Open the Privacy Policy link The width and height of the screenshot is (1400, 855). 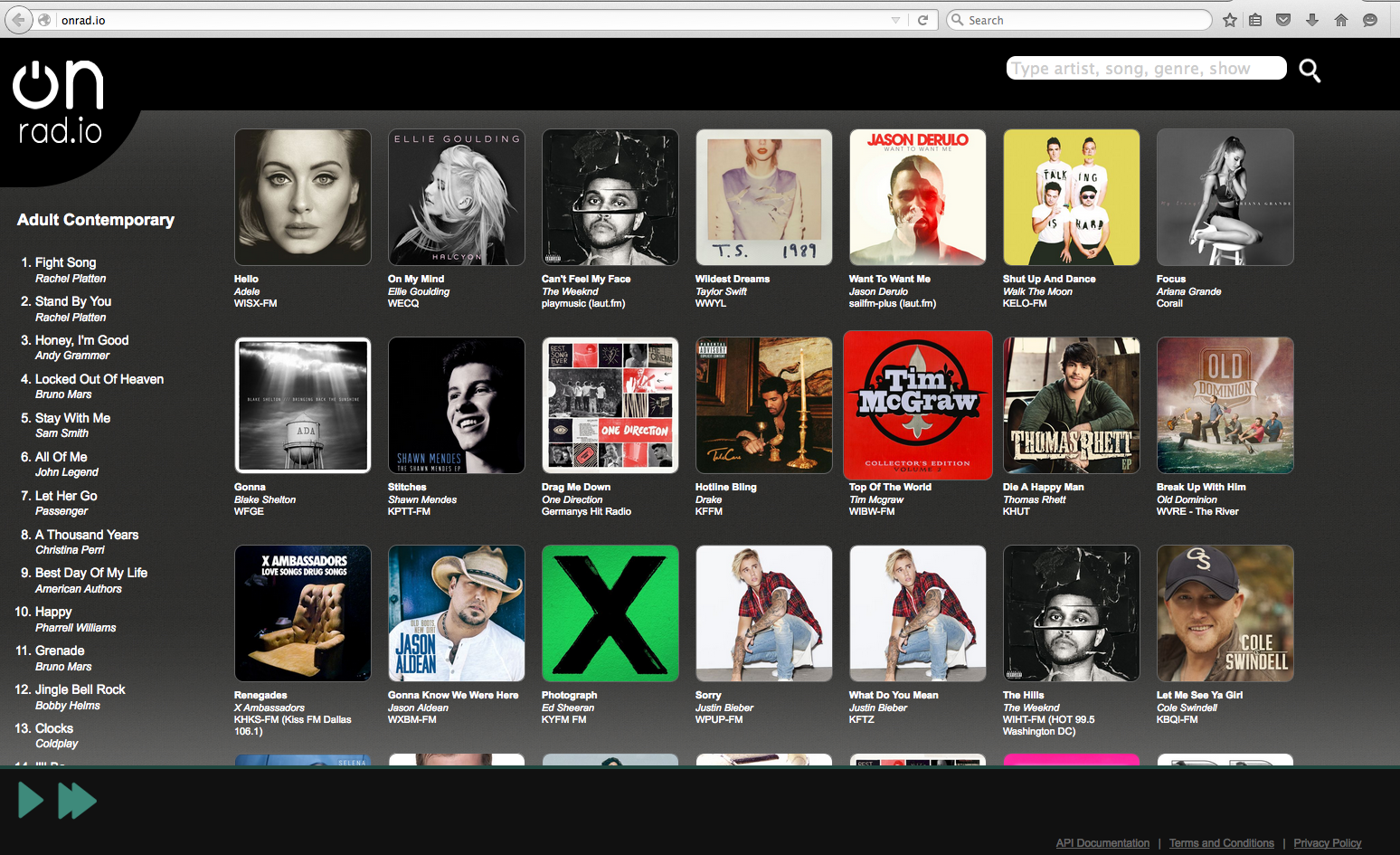pos(1328,843)
